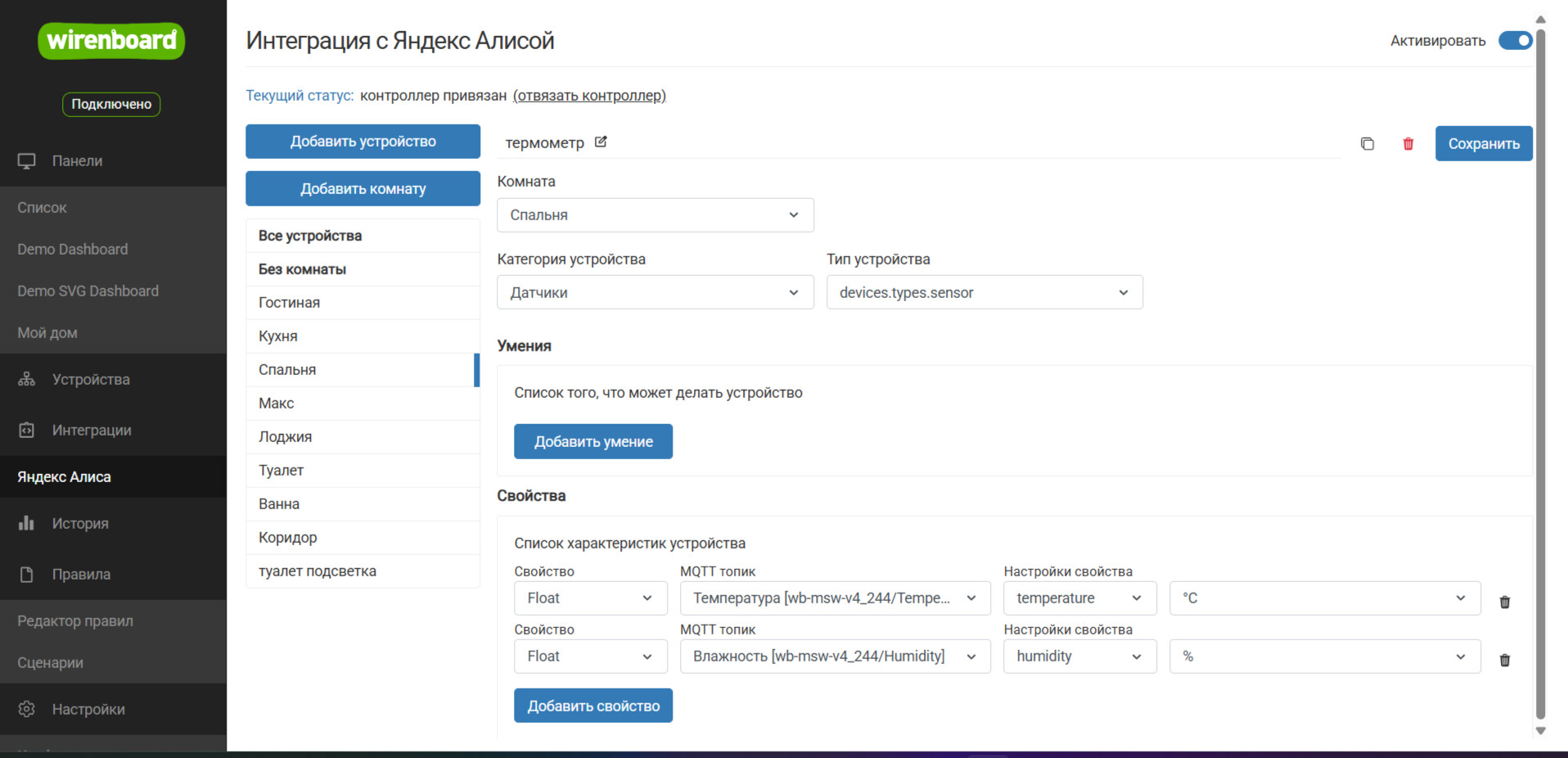The height and width of the screenshot is (758, 1568).
Task: Open the MQTT topic dropdown showing Температура
Action: [836, 598]
